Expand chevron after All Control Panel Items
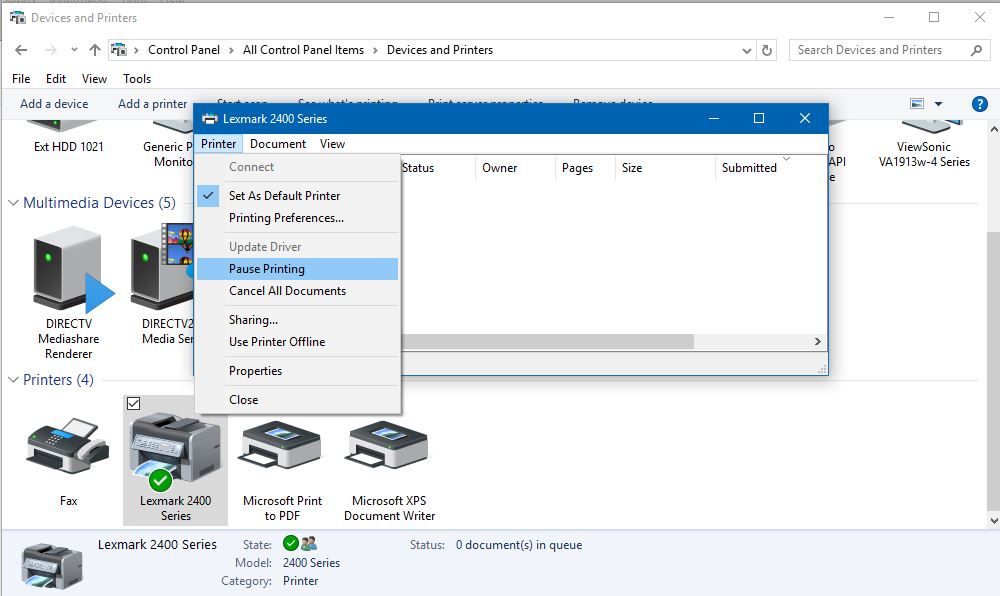The height and width of the screenshot is (596, 1000). [x=375, y=50]
